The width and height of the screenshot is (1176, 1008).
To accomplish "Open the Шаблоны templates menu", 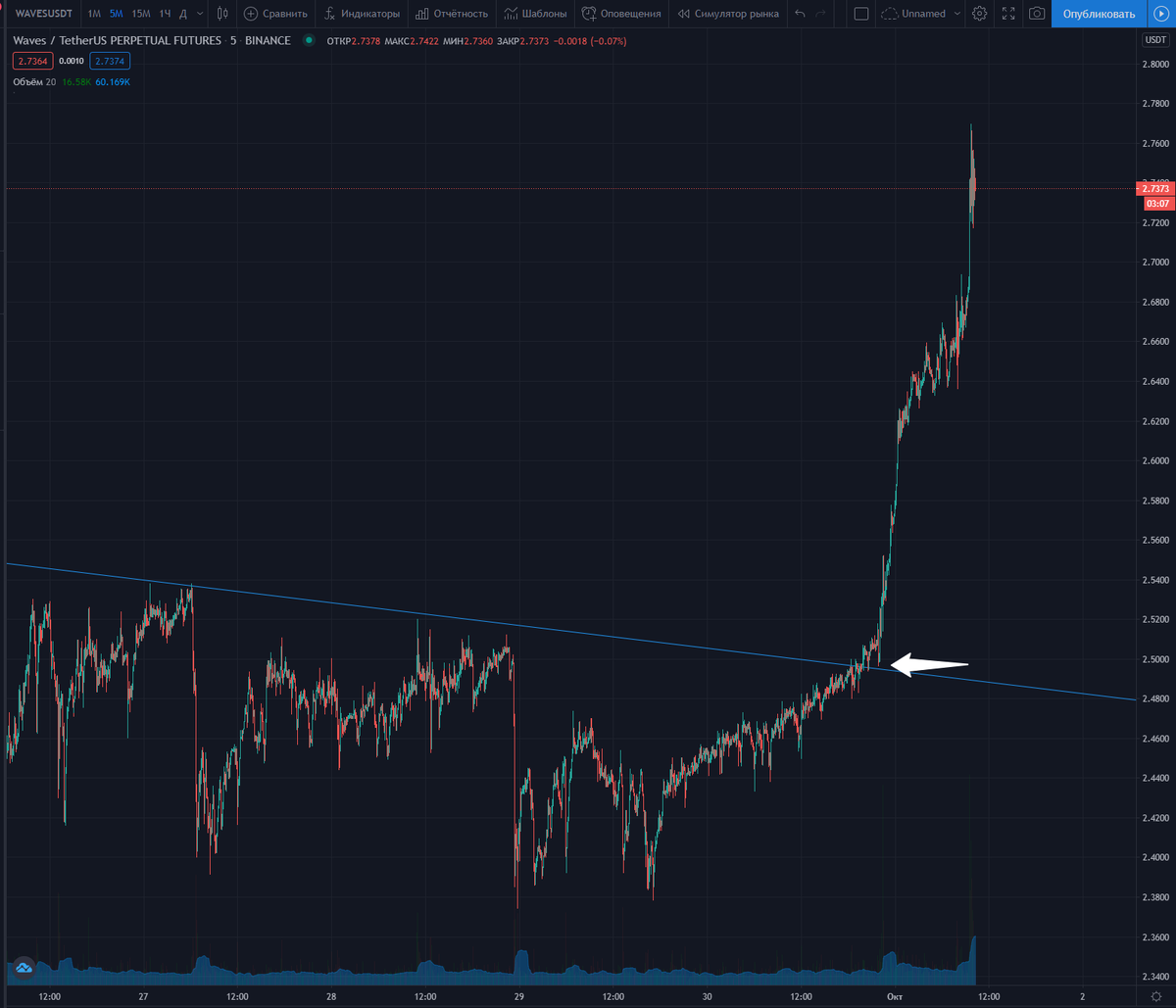I will pyautogui.click(x=536, y=14).
